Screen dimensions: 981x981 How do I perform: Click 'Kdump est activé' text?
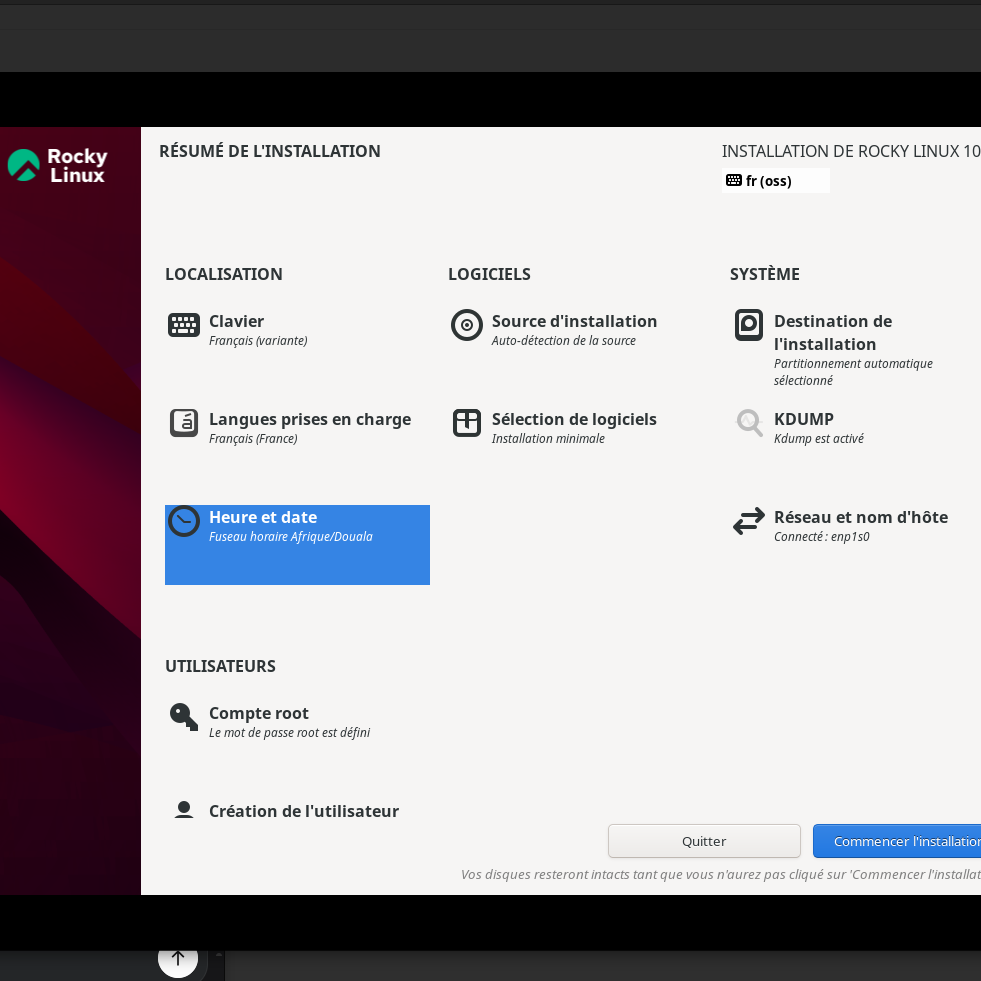pyautogui.click(x=818, y=439)
